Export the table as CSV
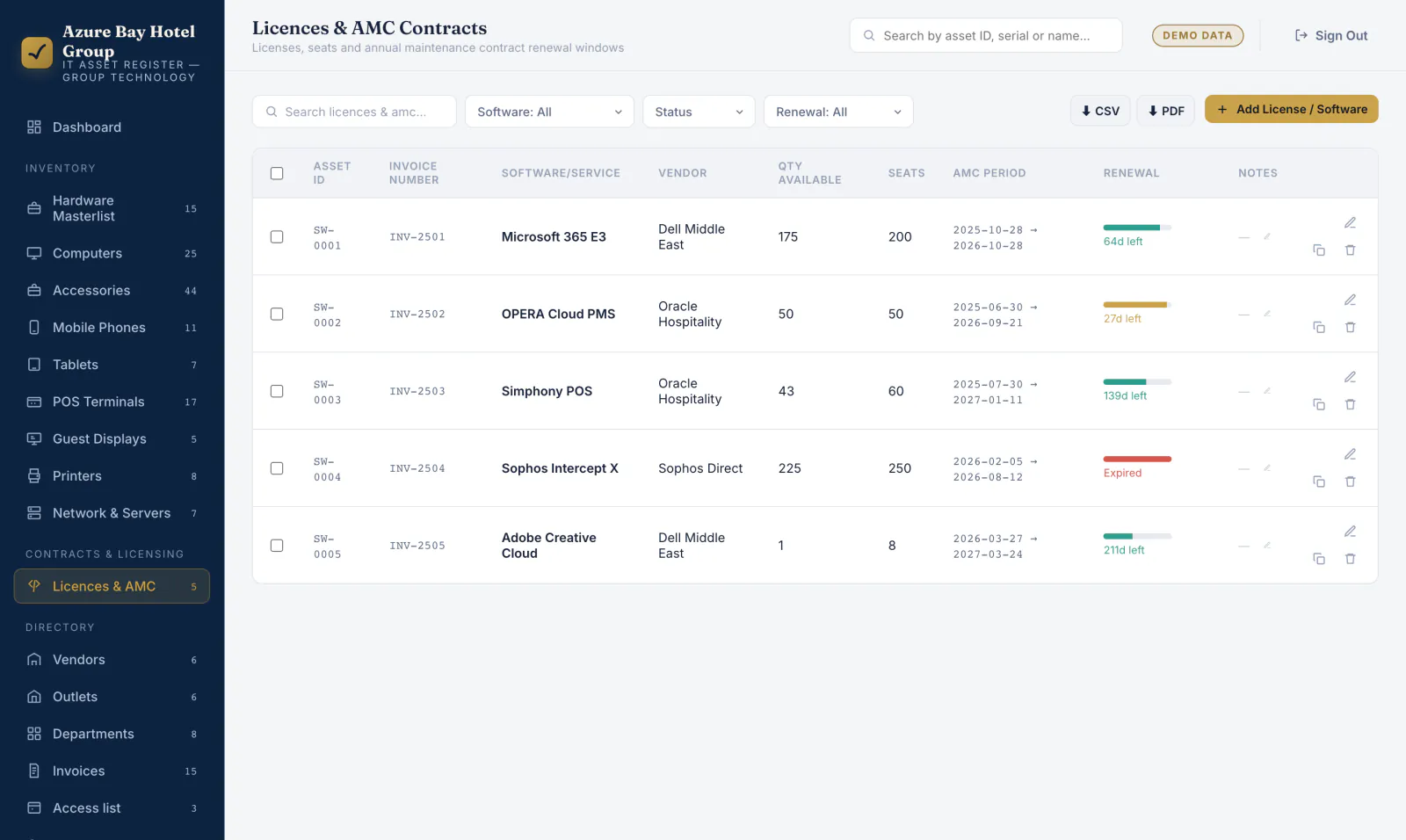Screen dimensions: 1406x840 [x=1100, y=111]
